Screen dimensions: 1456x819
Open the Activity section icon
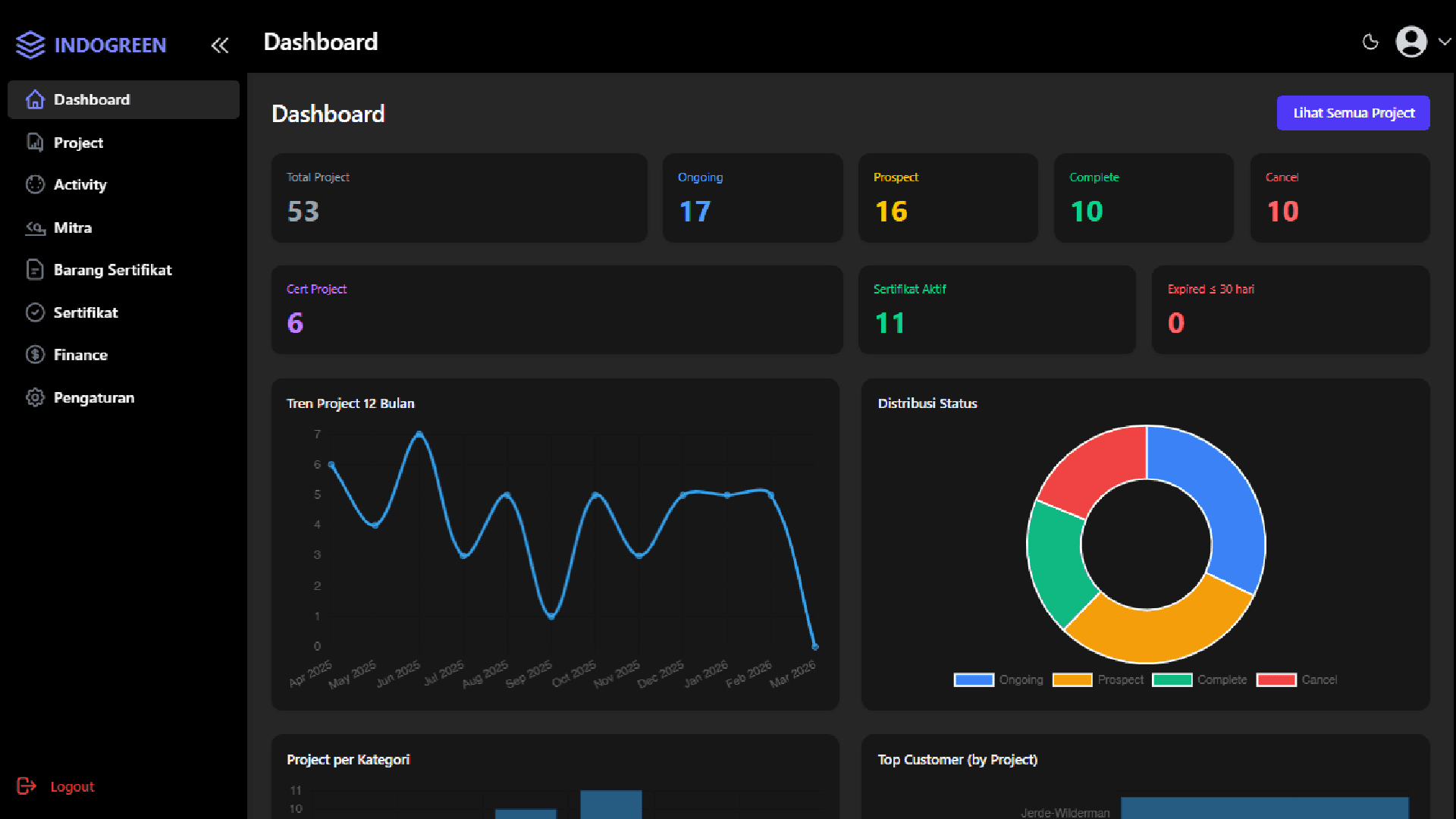(x=34, y=184)
